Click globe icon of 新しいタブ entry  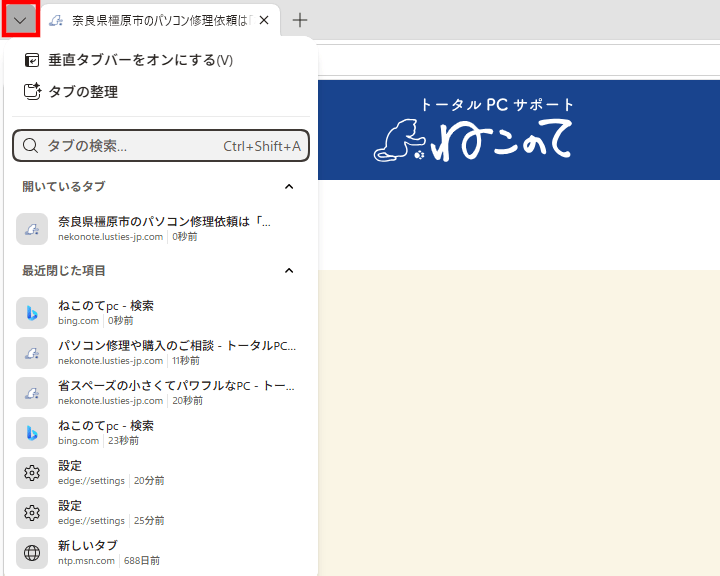click(x=32, y=553)
